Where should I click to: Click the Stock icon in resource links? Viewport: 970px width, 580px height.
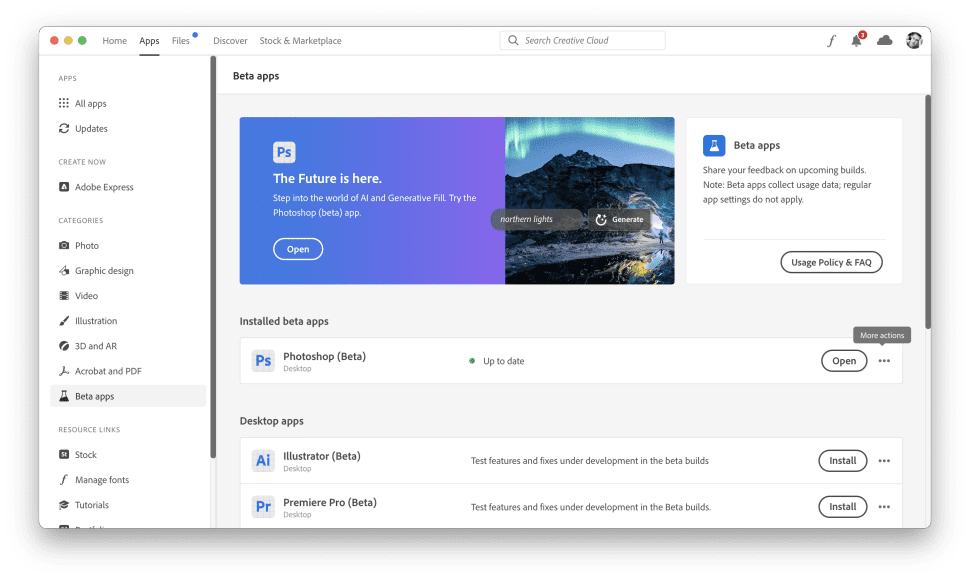[x=64, y=454]
